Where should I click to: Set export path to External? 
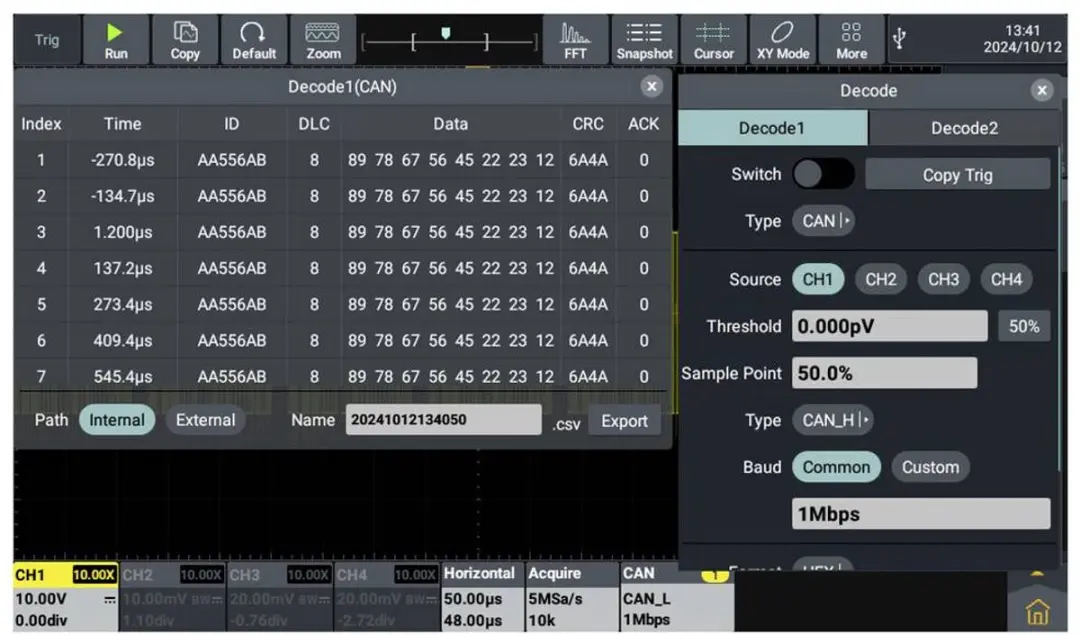click(205, 420)
